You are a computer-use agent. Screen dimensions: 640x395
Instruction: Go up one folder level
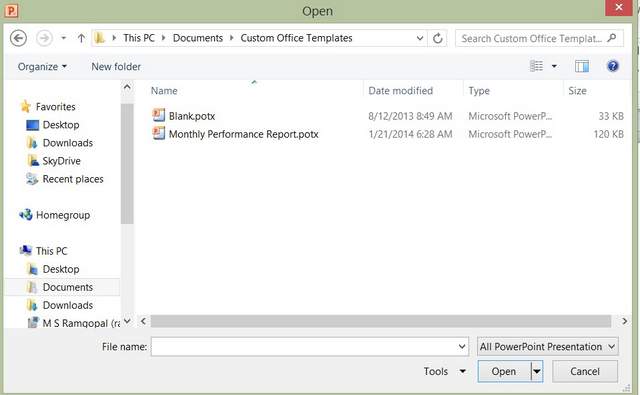pos(81,38)
